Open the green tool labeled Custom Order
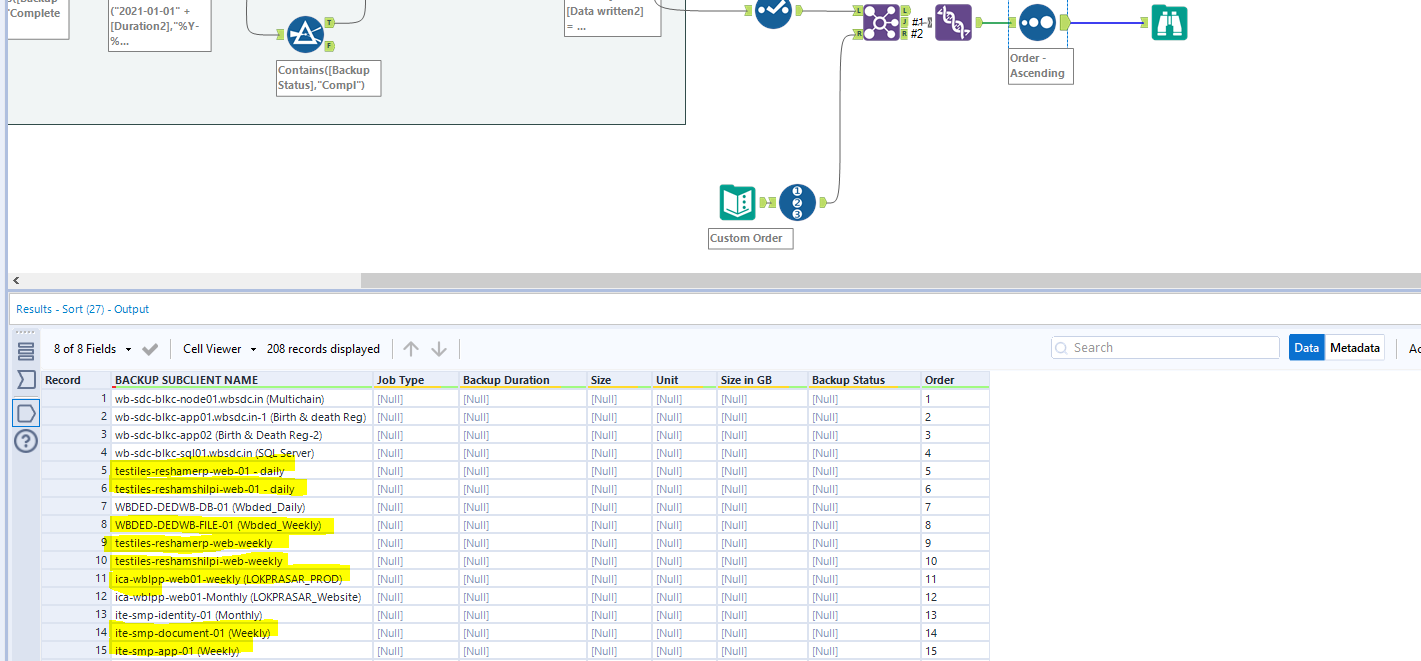Screen dimensions: 1421x661 735,201
